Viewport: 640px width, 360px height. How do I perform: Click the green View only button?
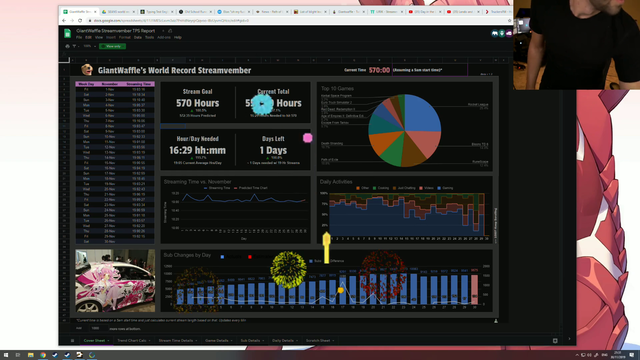click(112, 46)
